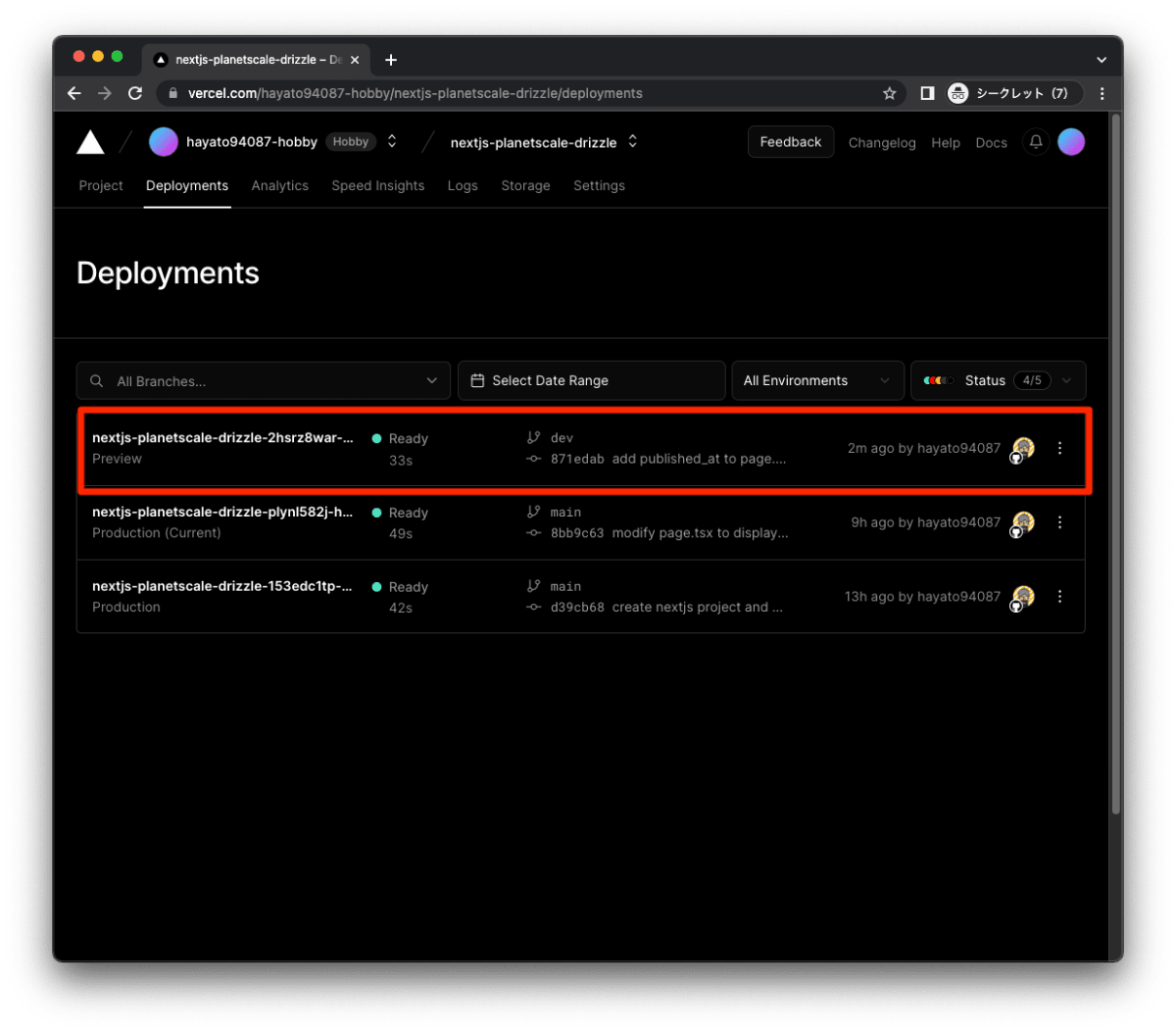Bookmark the page with the star icon
1176x1032 pixels.
pyautogui.click(x=889, y=93)
